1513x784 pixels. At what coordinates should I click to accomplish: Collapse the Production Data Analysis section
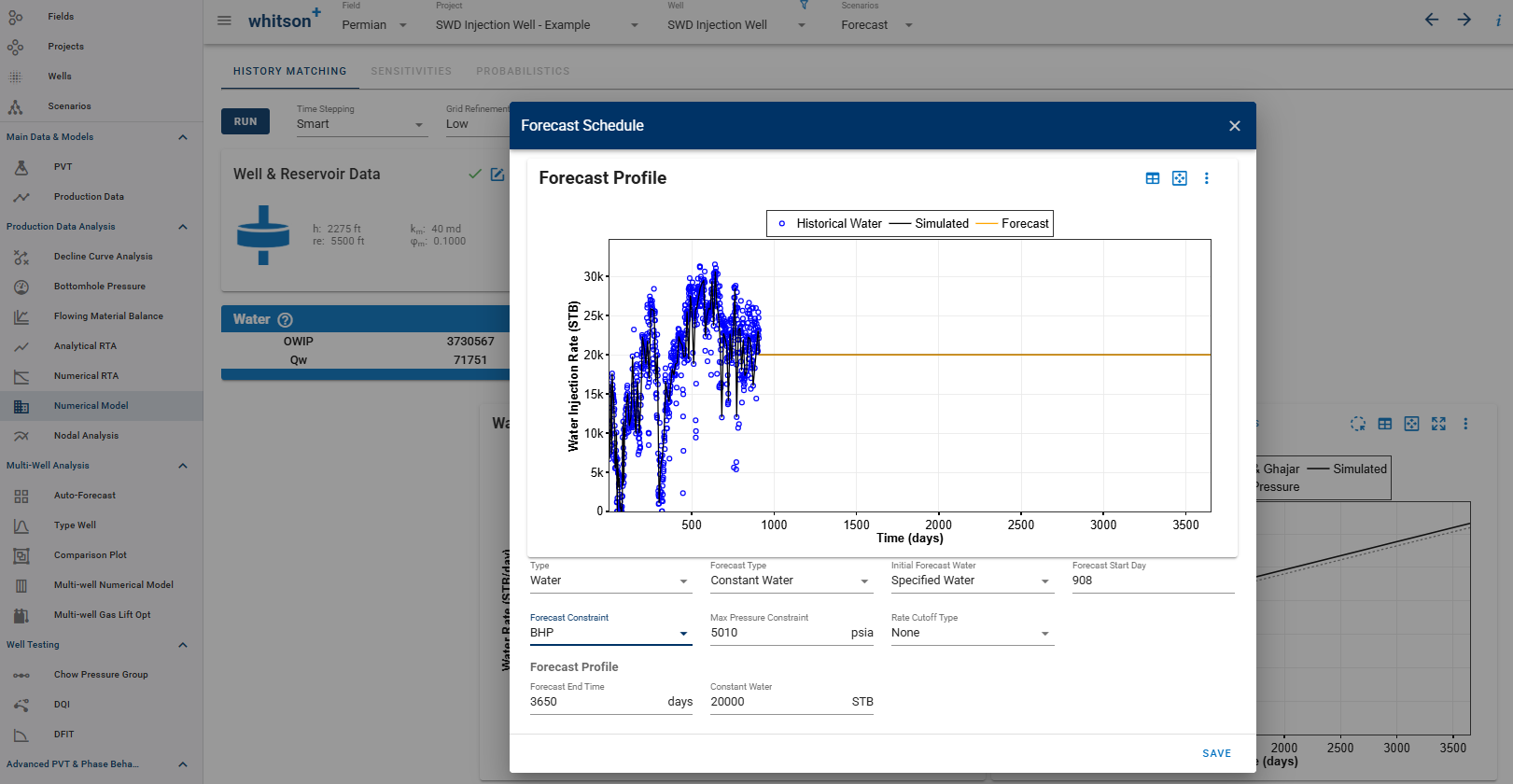coord(183,227)
